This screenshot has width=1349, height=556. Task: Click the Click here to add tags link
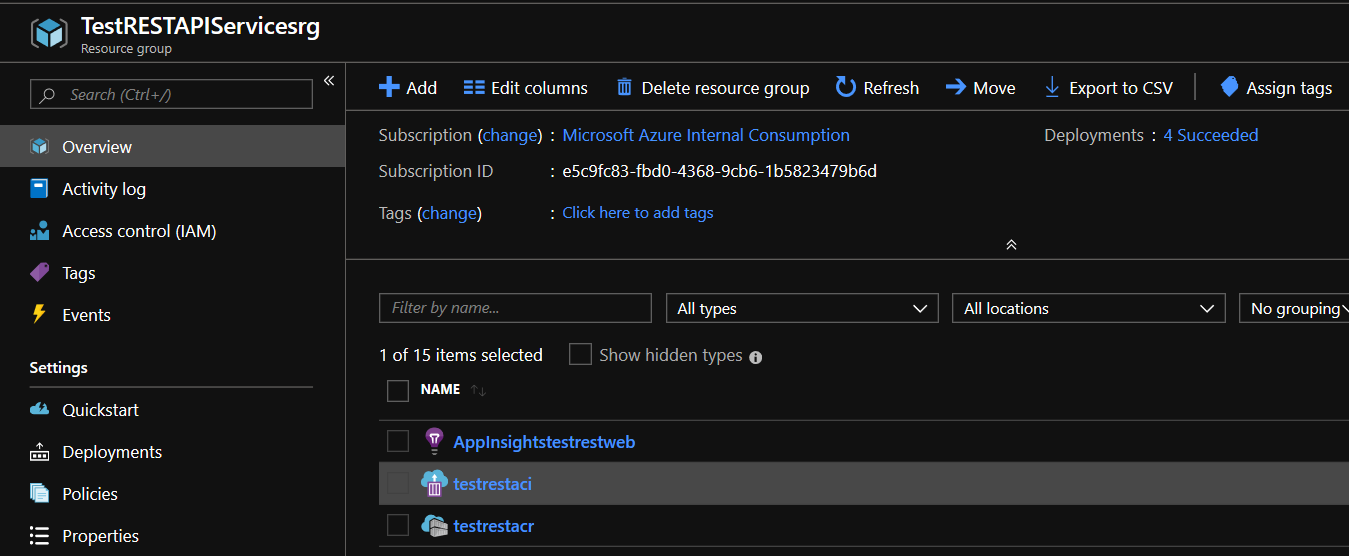pos(638,213)
